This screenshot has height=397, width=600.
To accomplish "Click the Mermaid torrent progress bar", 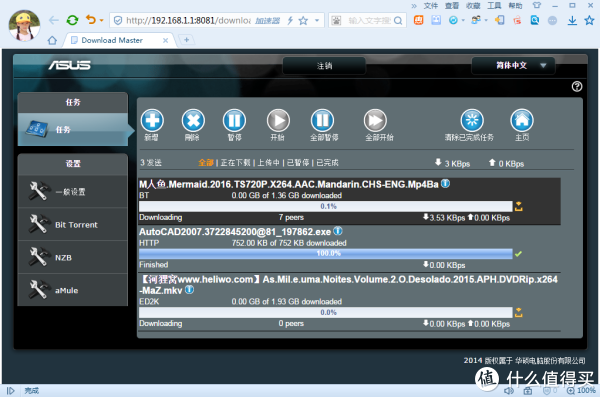I will point(326,206).
